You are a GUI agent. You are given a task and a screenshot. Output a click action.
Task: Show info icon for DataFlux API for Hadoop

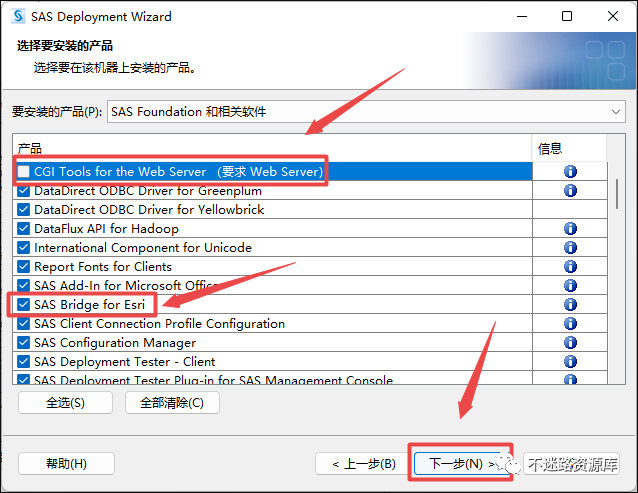pyautogui.click(x=570, y=229)
